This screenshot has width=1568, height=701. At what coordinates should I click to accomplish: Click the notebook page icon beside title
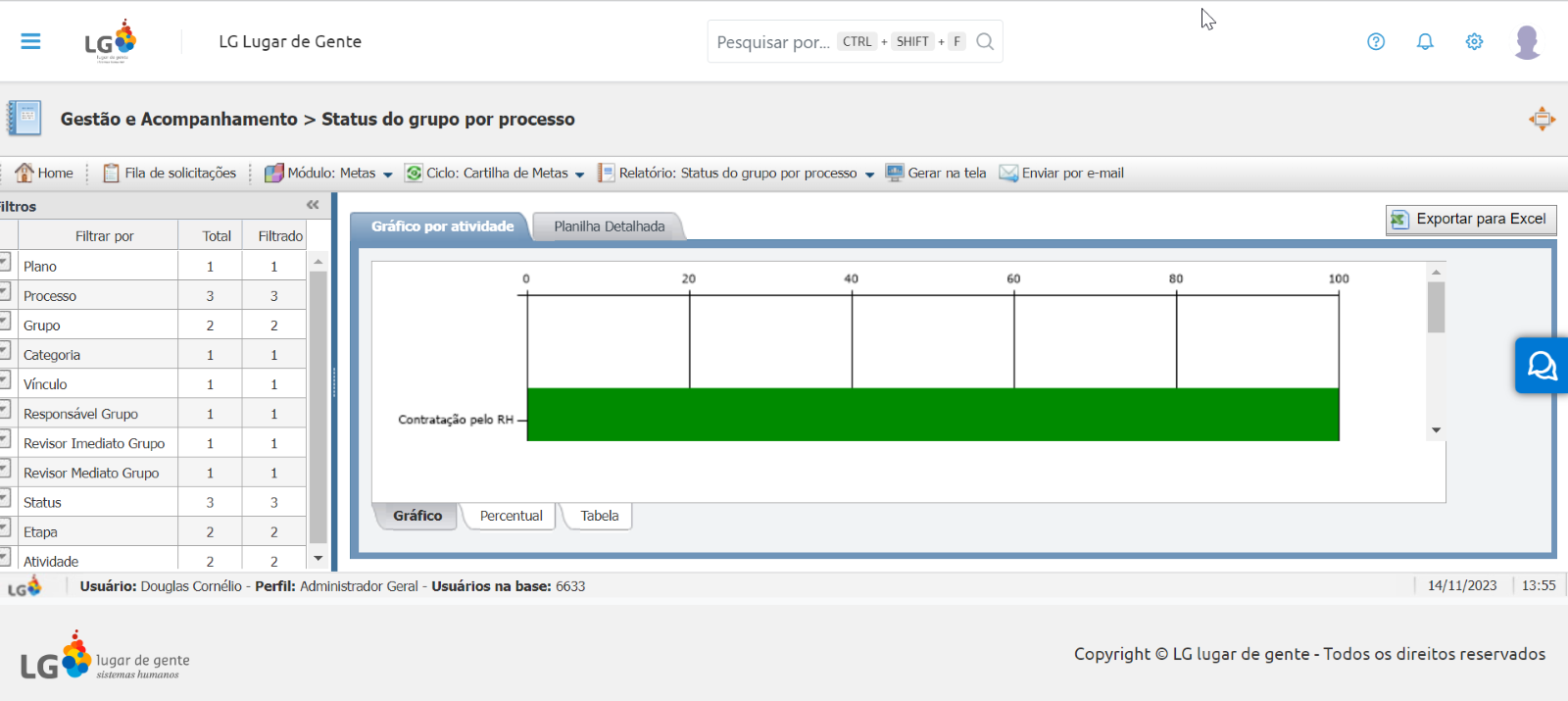point(24,118)
